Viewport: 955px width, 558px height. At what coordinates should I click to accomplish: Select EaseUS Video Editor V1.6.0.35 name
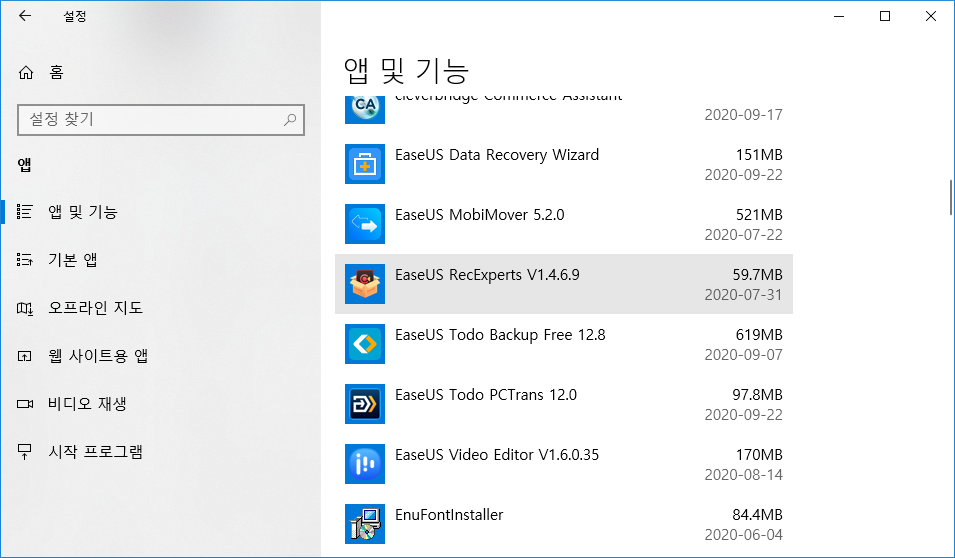pos(497,455)
